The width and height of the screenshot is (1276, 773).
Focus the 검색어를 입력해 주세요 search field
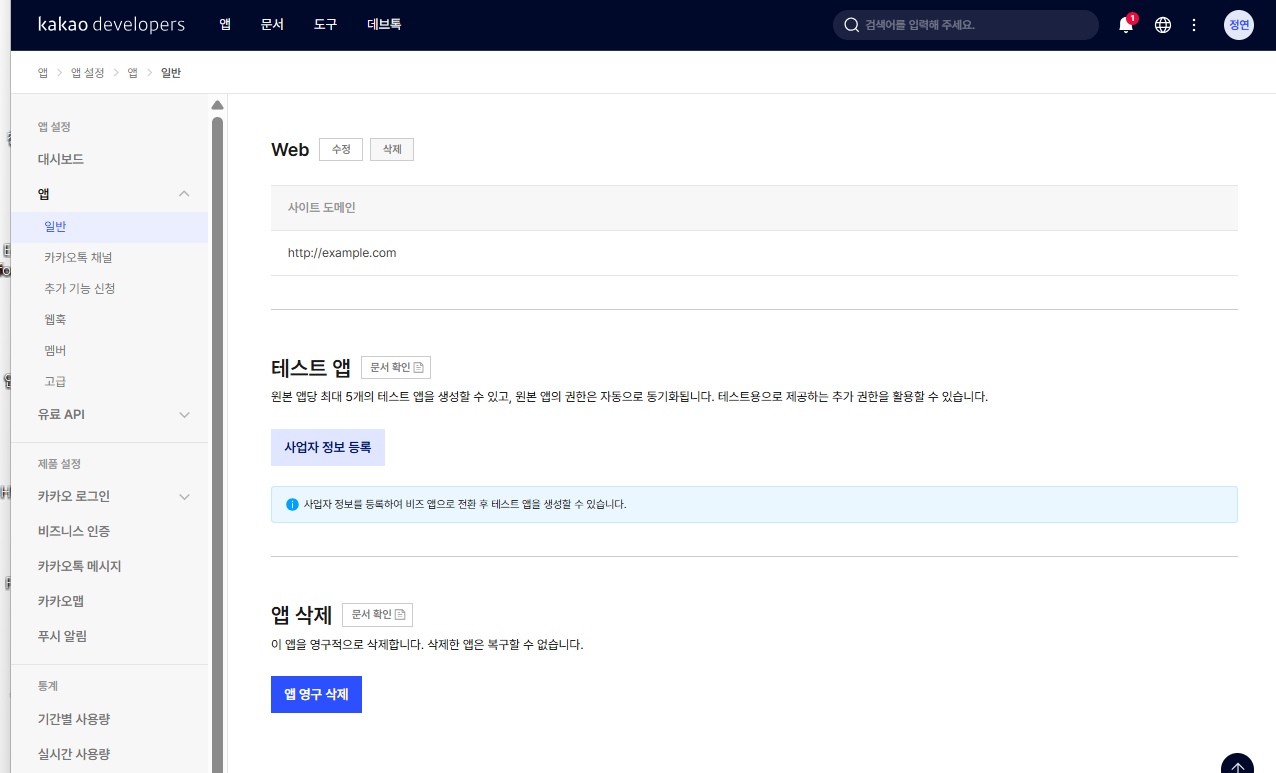tap(966, 25)
